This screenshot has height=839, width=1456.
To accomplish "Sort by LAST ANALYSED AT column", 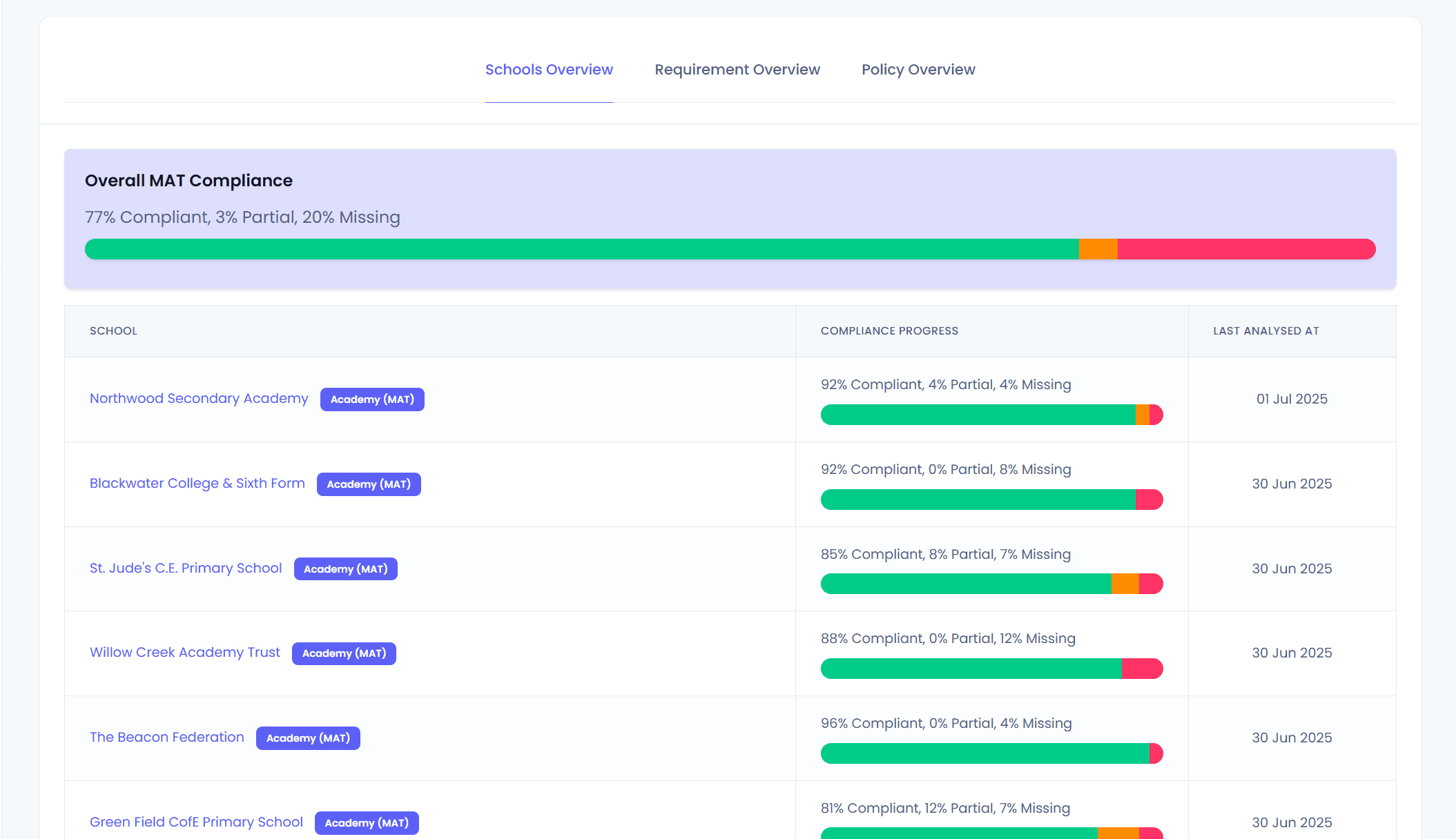I will [1265, 330].
